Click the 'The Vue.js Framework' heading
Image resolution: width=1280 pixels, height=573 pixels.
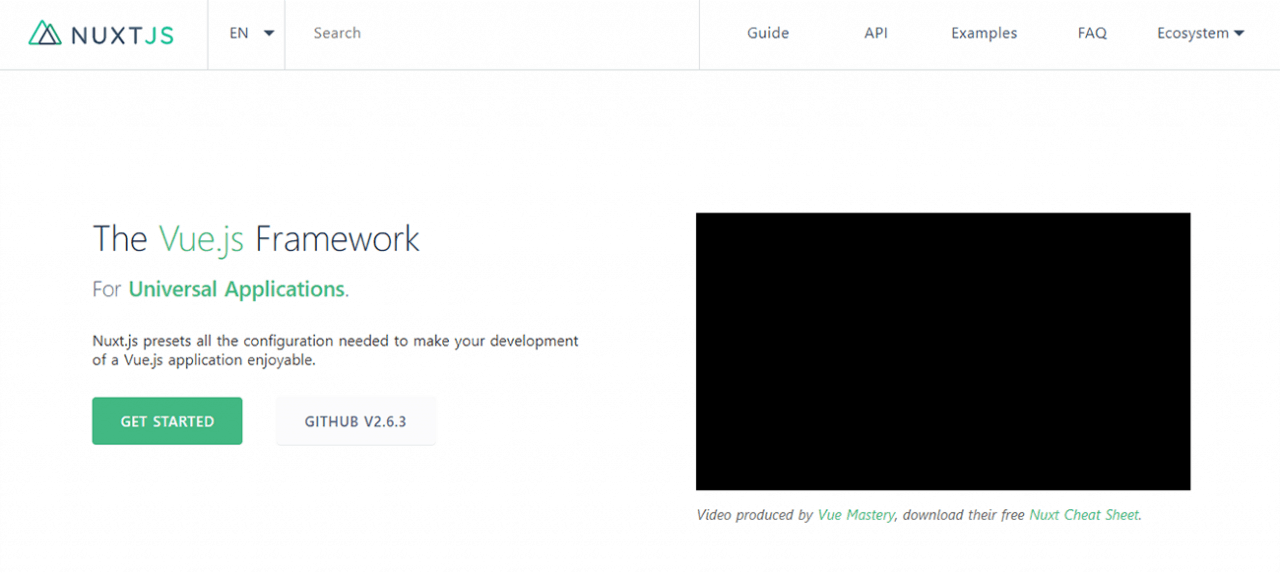[256, 239]
